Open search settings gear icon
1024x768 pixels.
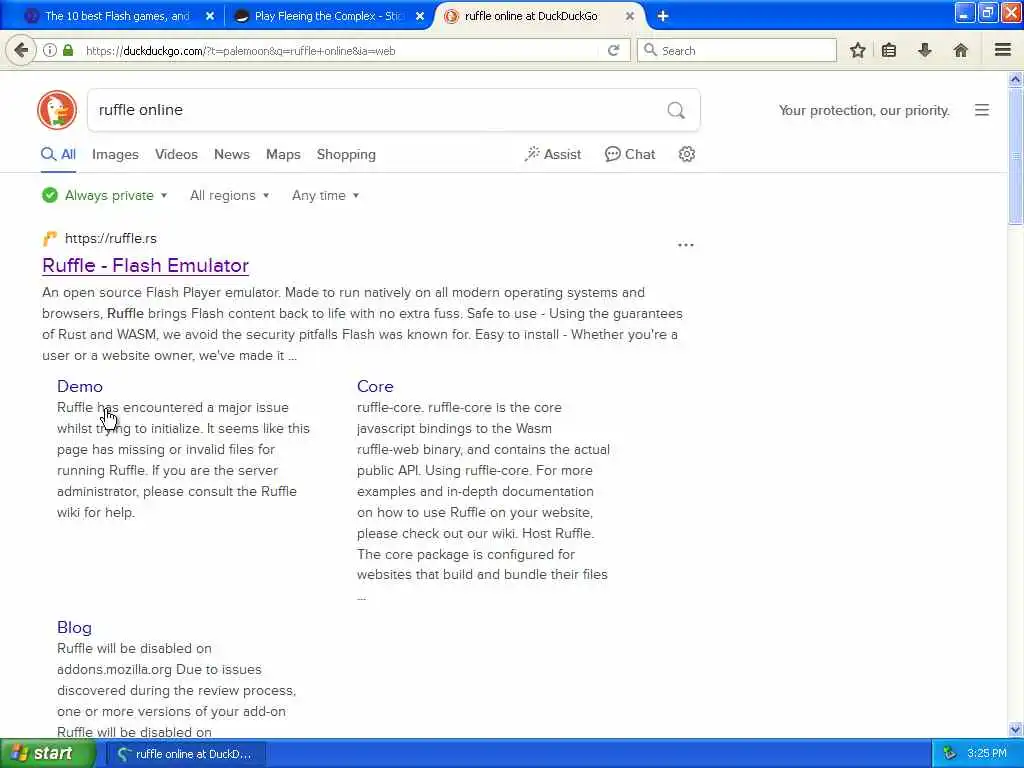(686, 154)
